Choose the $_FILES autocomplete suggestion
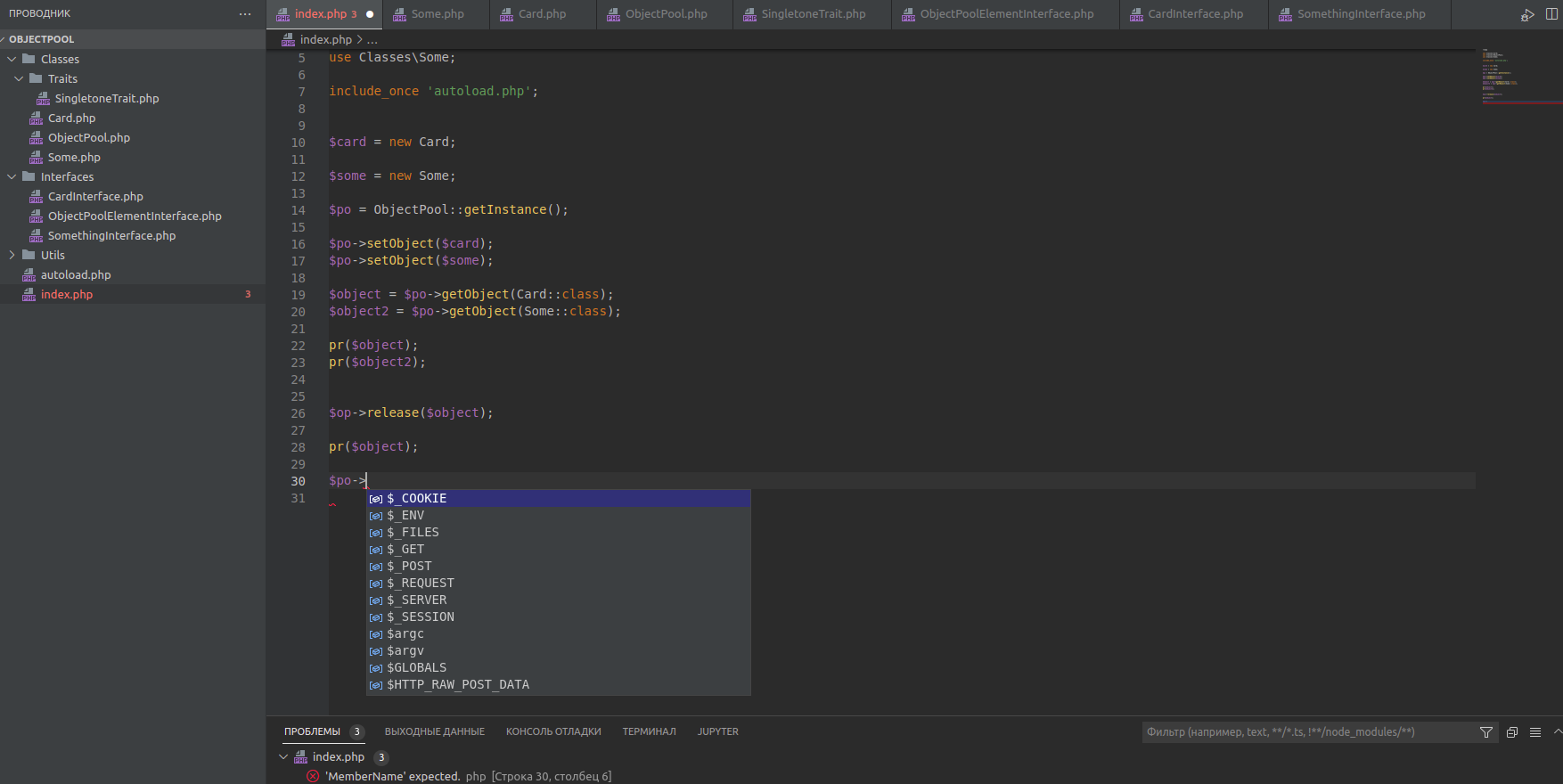This screenshot has width=1563, height=784. click(x=559, y=533)
